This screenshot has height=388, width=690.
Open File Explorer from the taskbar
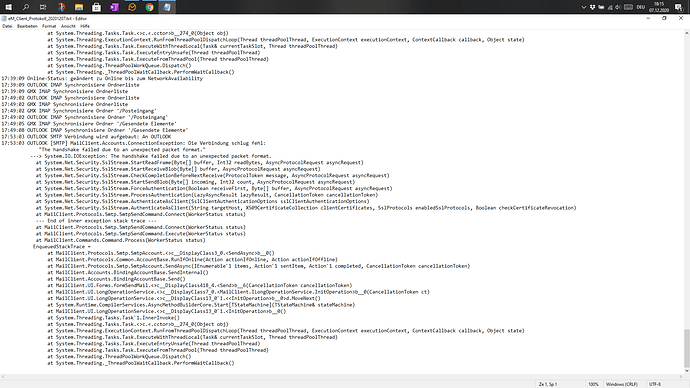(x=79, y=7)
